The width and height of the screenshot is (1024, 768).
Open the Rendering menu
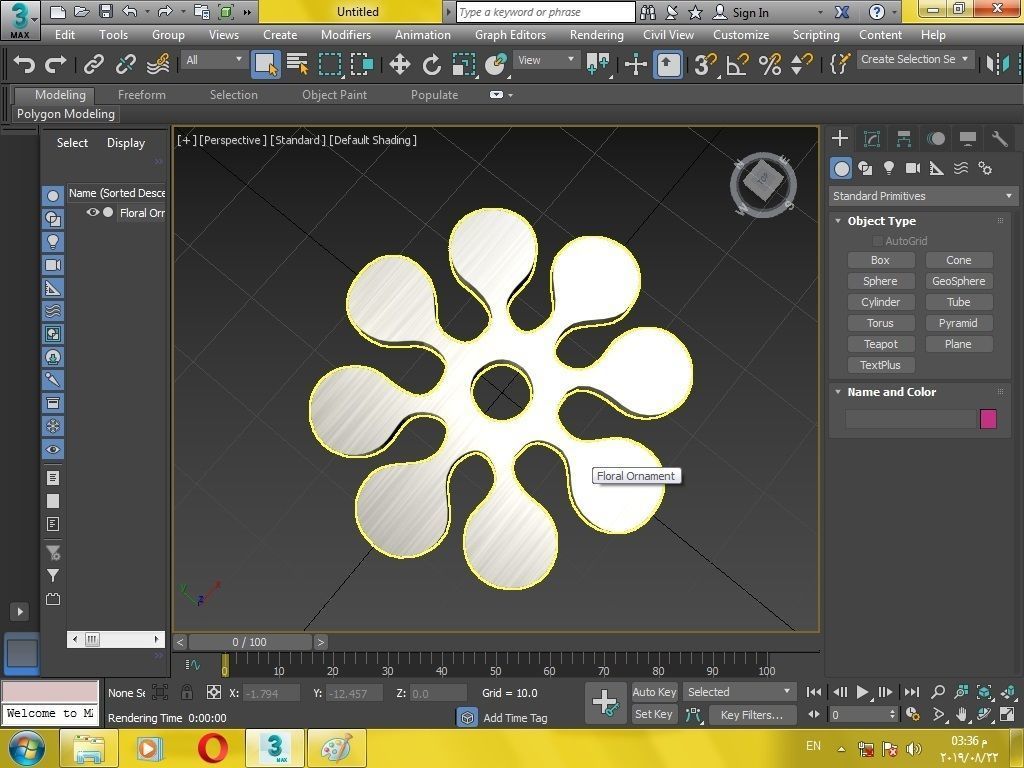click(x=596, y=35)
